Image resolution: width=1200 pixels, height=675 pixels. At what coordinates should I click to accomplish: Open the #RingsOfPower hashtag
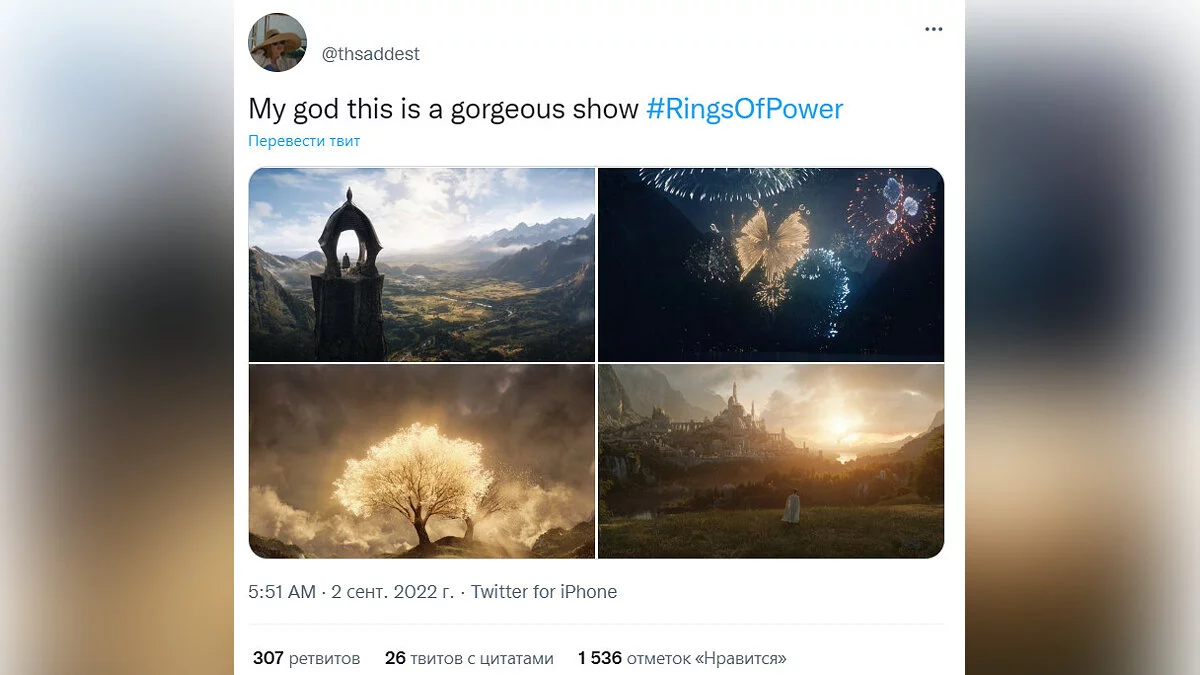(x=745, y=109)
